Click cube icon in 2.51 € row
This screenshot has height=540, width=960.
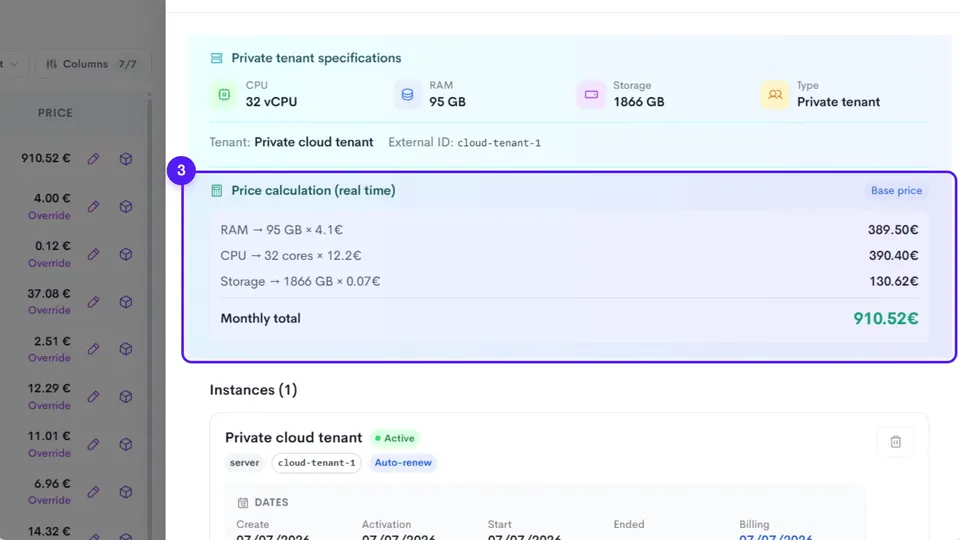coord(126,349)
